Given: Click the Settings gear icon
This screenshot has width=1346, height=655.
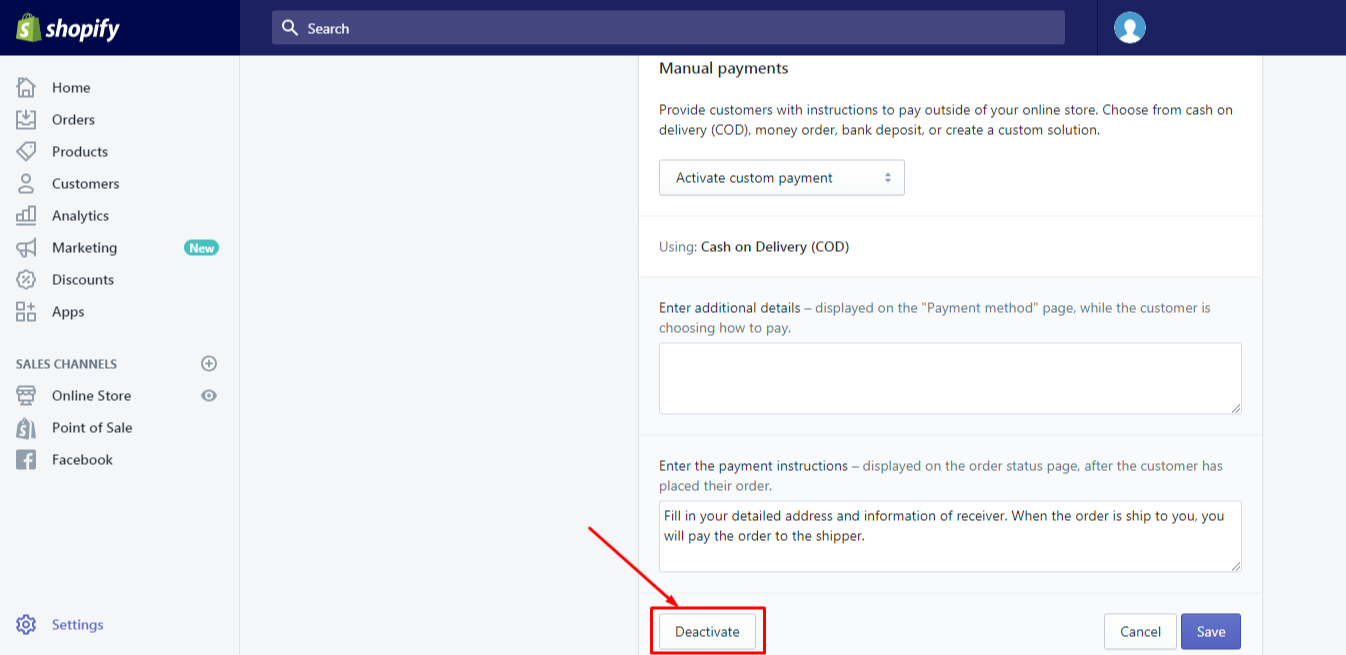Looking at the screenshot, I should coord(26,624).
